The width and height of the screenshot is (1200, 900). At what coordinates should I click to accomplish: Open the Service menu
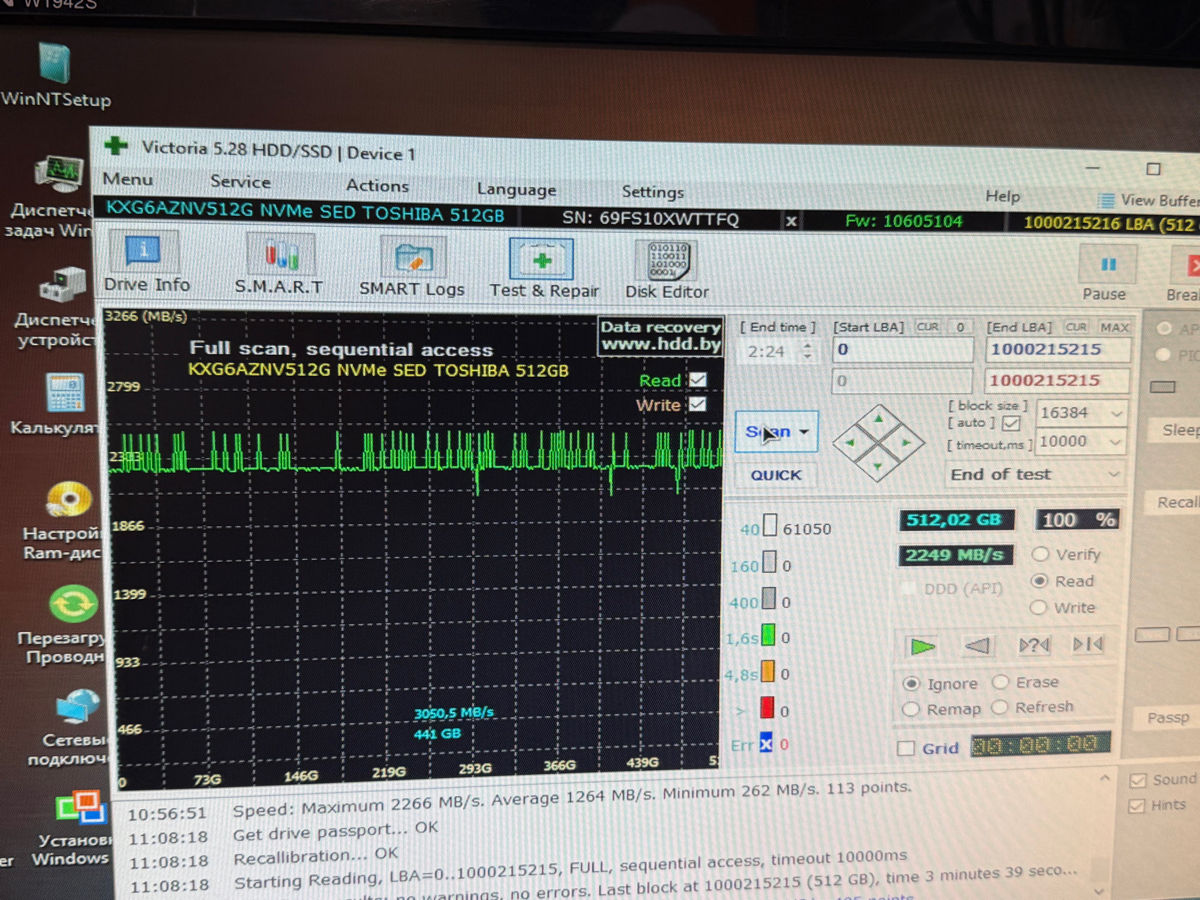click(x=240, y=182)
